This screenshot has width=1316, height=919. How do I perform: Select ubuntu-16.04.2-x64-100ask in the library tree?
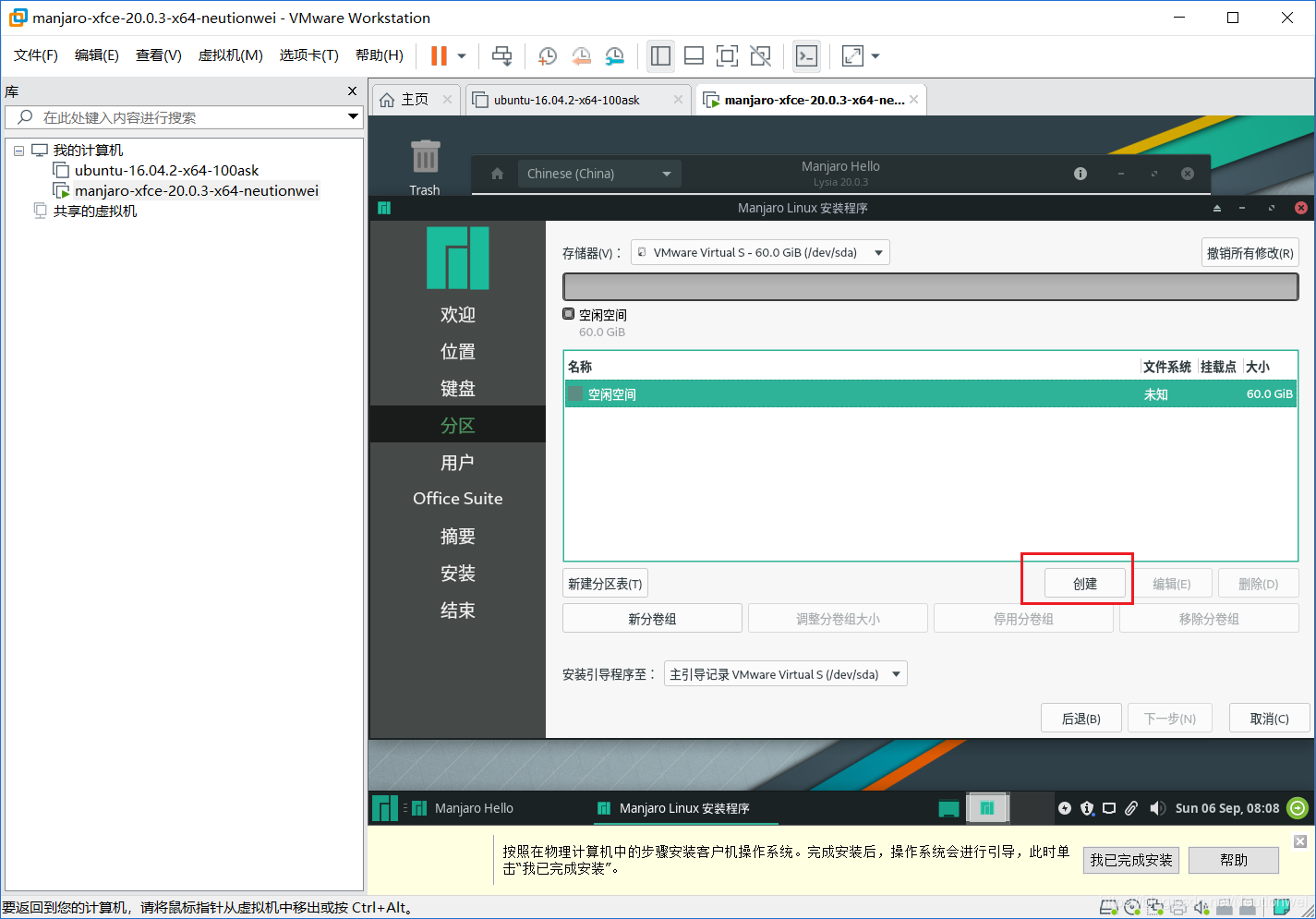166,171
